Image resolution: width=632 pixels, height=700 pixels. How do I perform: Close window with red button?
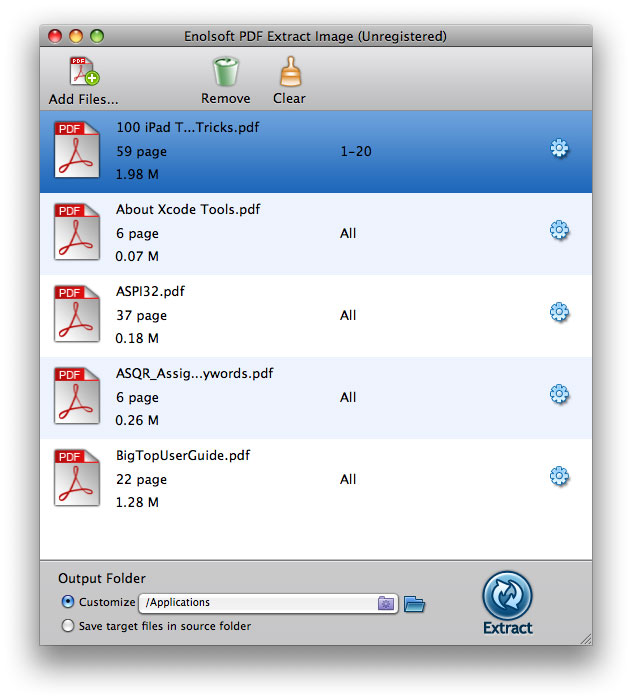click(x=55, y=36)
